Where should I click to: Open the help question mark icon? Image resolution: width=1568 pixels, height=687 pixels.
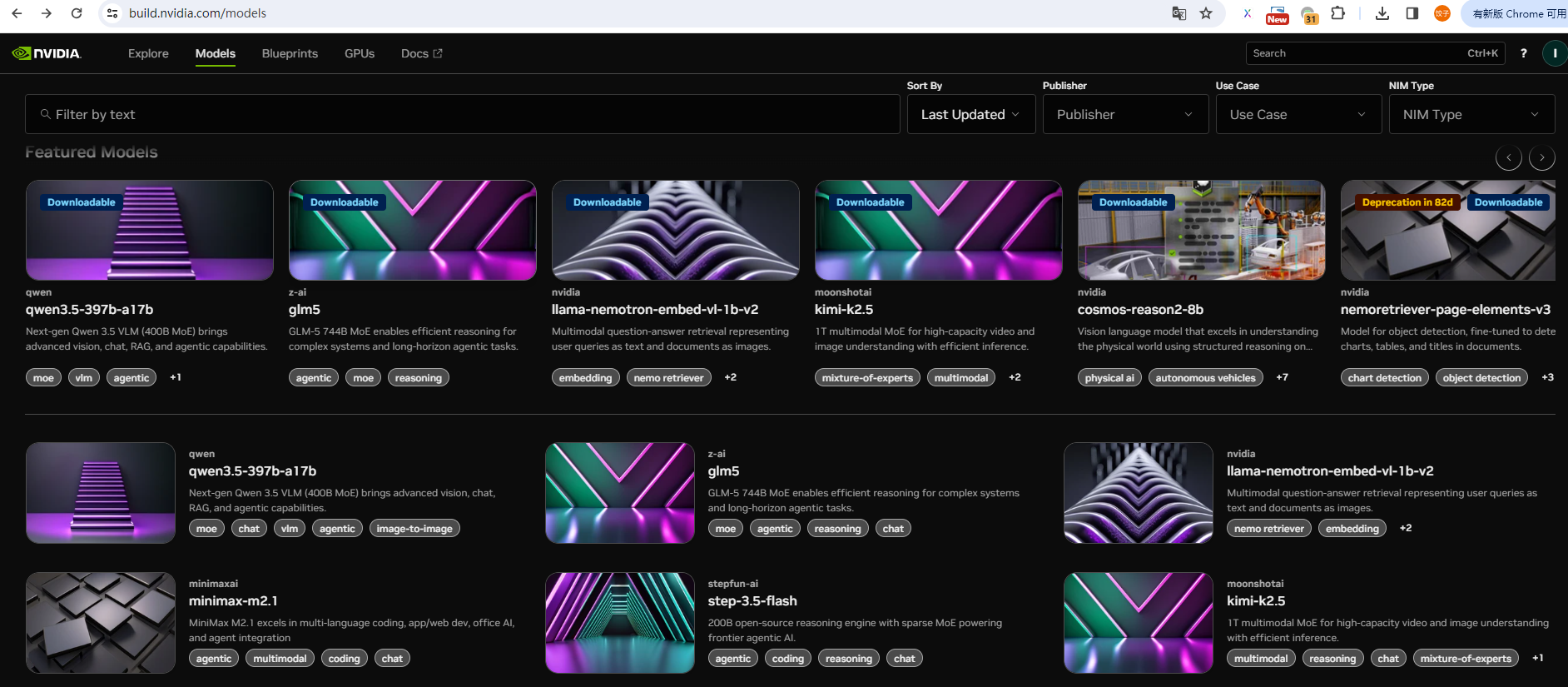[x=1524, y=53]
